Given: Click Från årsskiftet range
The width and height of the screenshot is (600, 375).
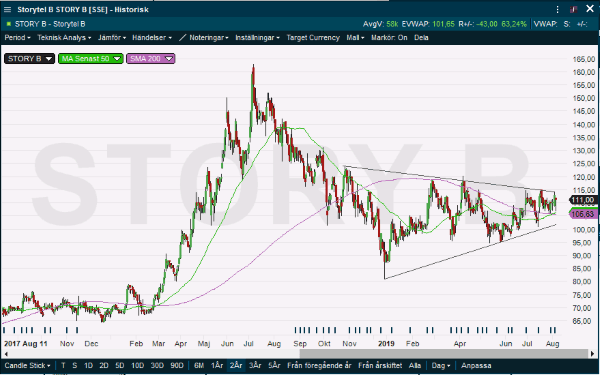Looking at the screenshot, I should (380, 366).
